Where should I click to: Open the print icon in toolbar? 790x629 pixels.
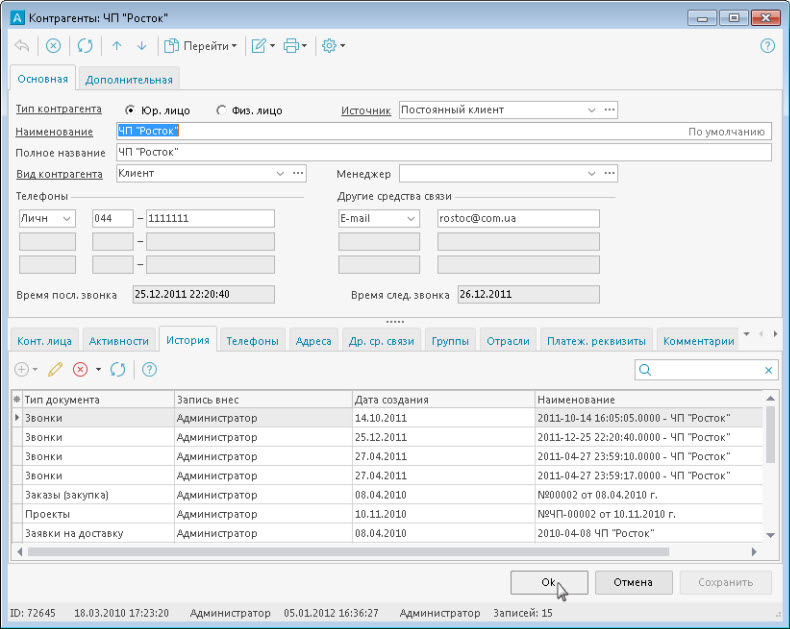(291, 46)
